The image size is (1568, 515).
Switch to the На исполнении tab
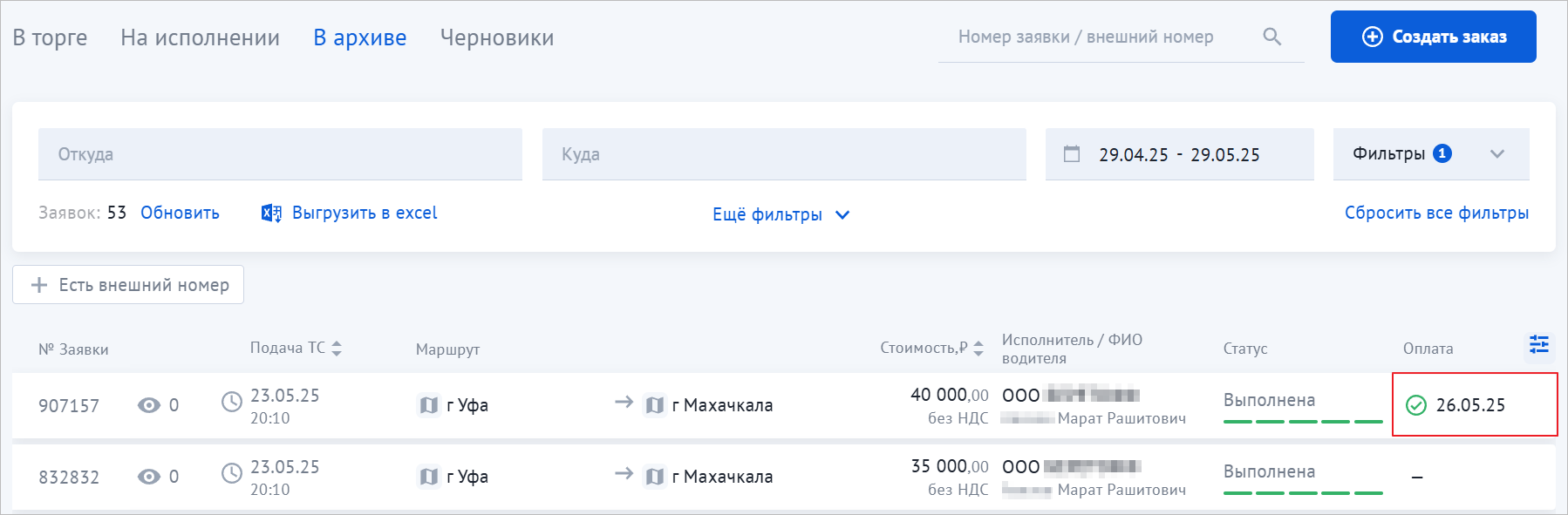[200, 37]
